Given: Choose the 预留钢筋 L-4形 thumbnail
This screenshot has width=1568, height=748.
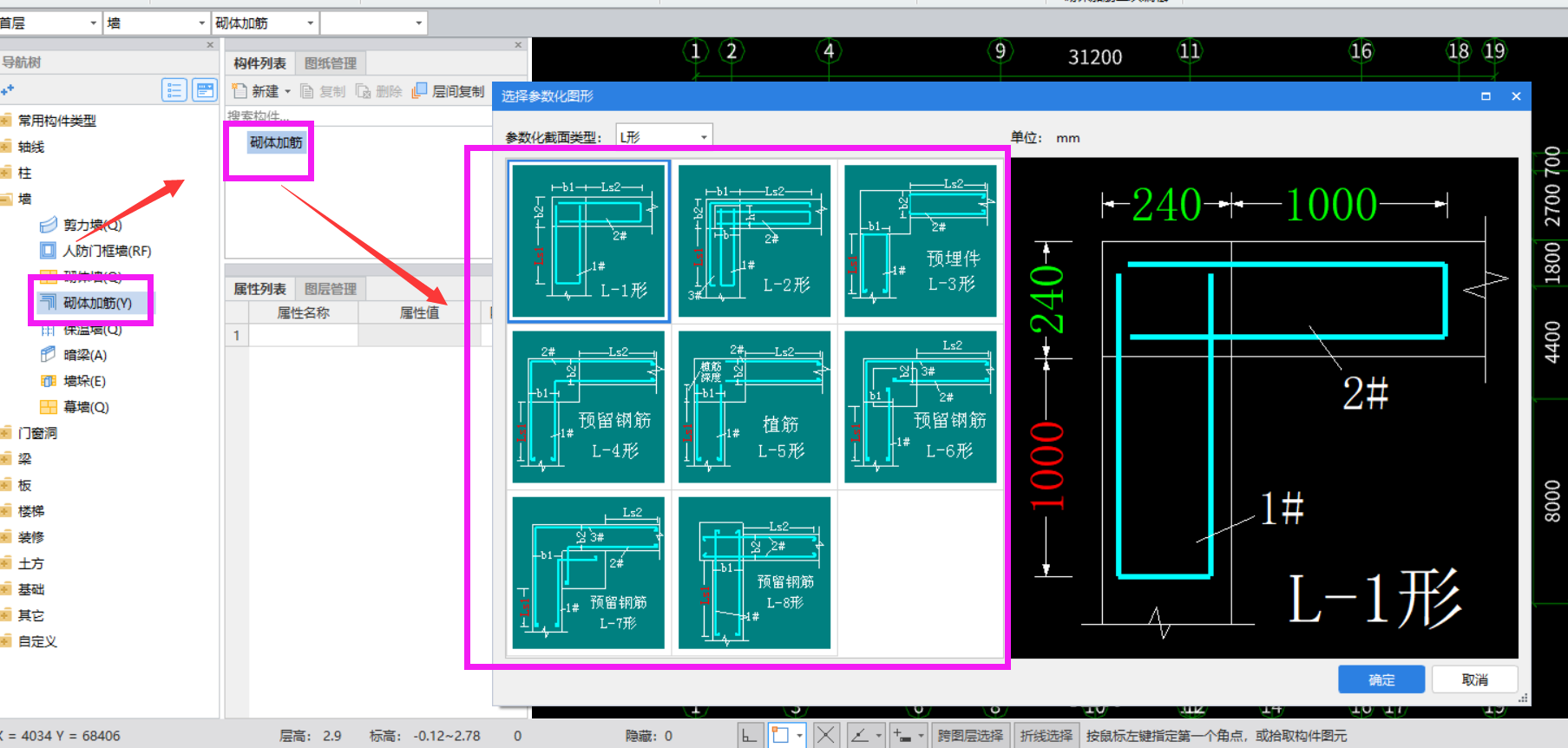Looking at the screenshot, I should coord(588,406).
